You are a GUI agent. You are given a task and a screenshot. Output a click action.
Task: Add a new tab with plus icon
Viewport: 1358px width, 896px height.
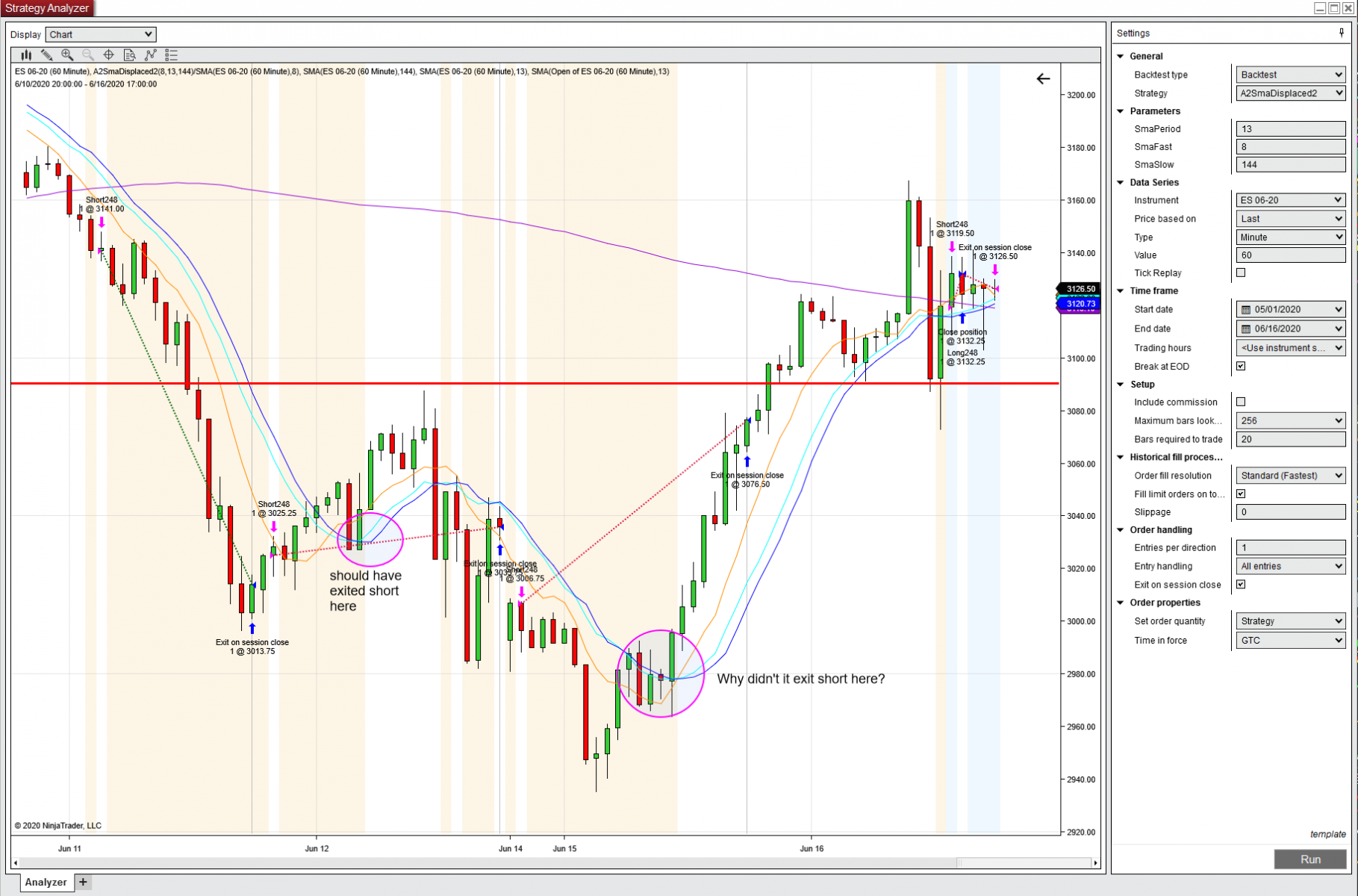click(x=83, y=882)
